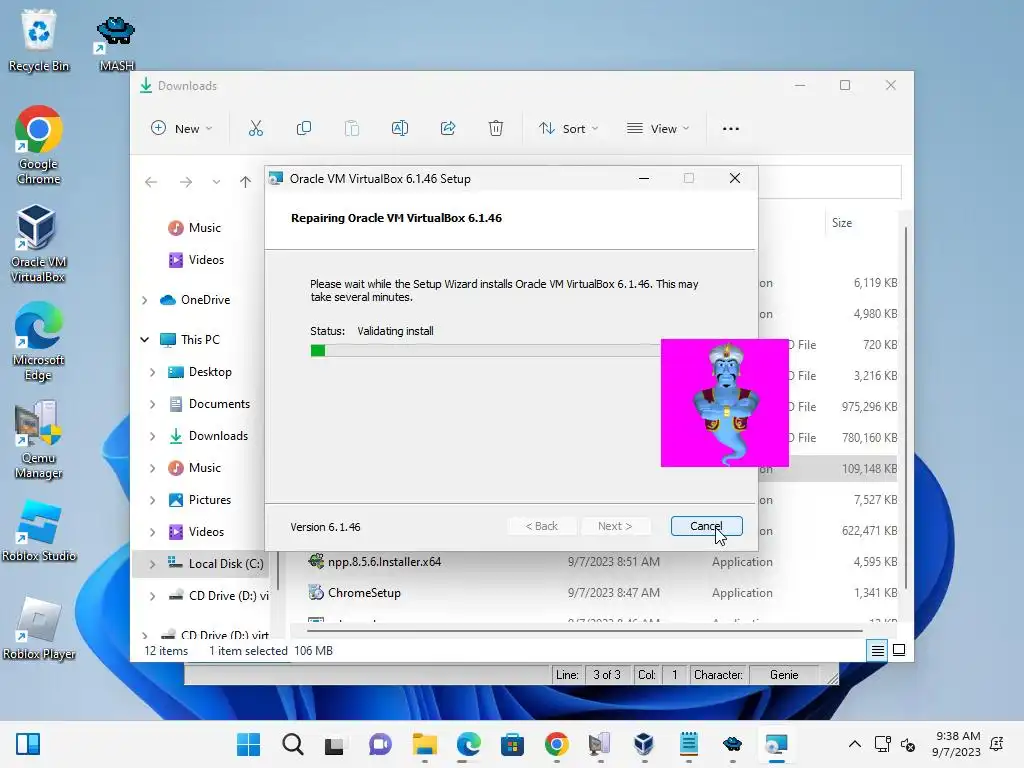Click the Paste icon in Downloads toolbar
The width and height of the screenshot is (1024, 768).
pos(352,129)
